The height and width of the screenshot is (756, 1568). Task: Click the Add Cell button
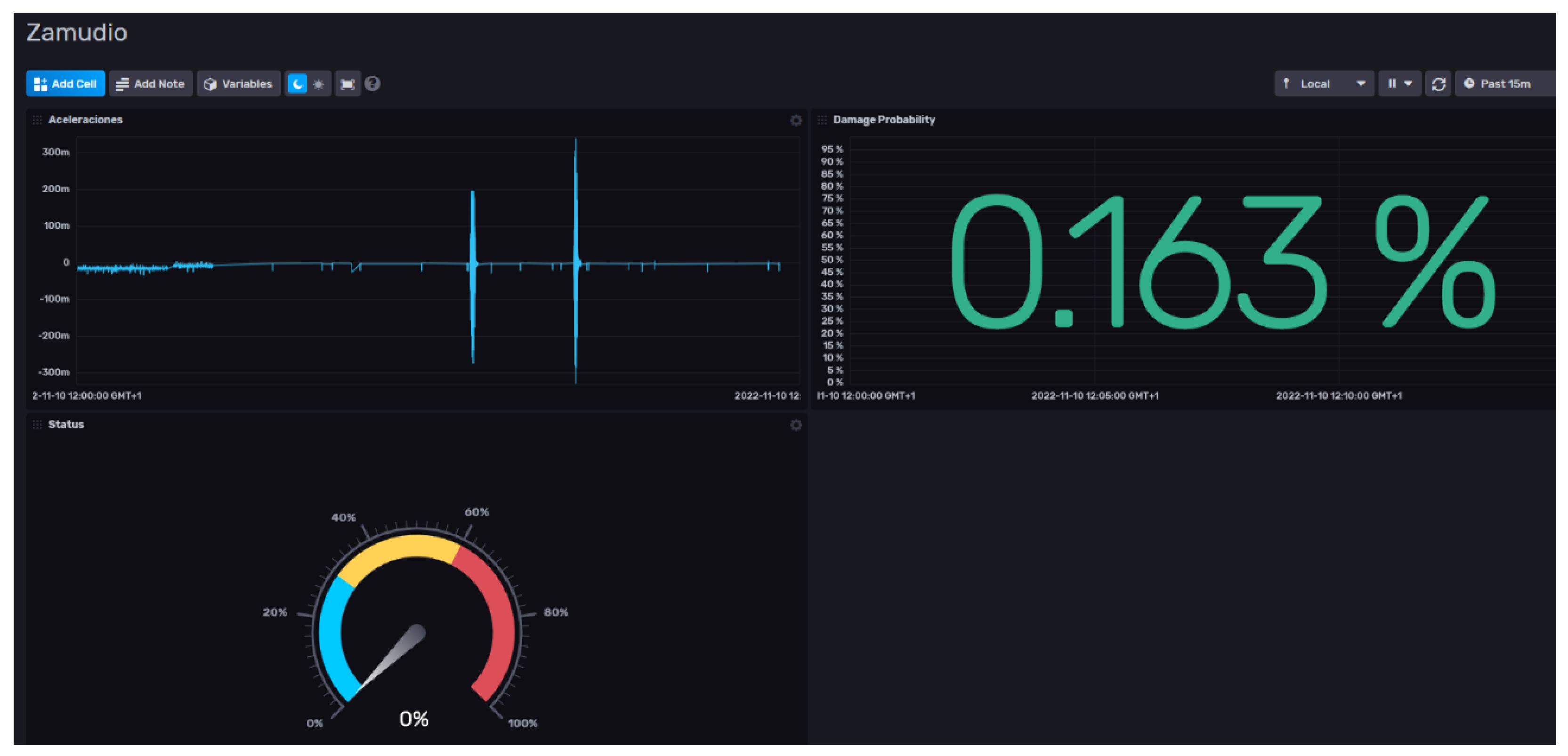click(x=65, y=83)
